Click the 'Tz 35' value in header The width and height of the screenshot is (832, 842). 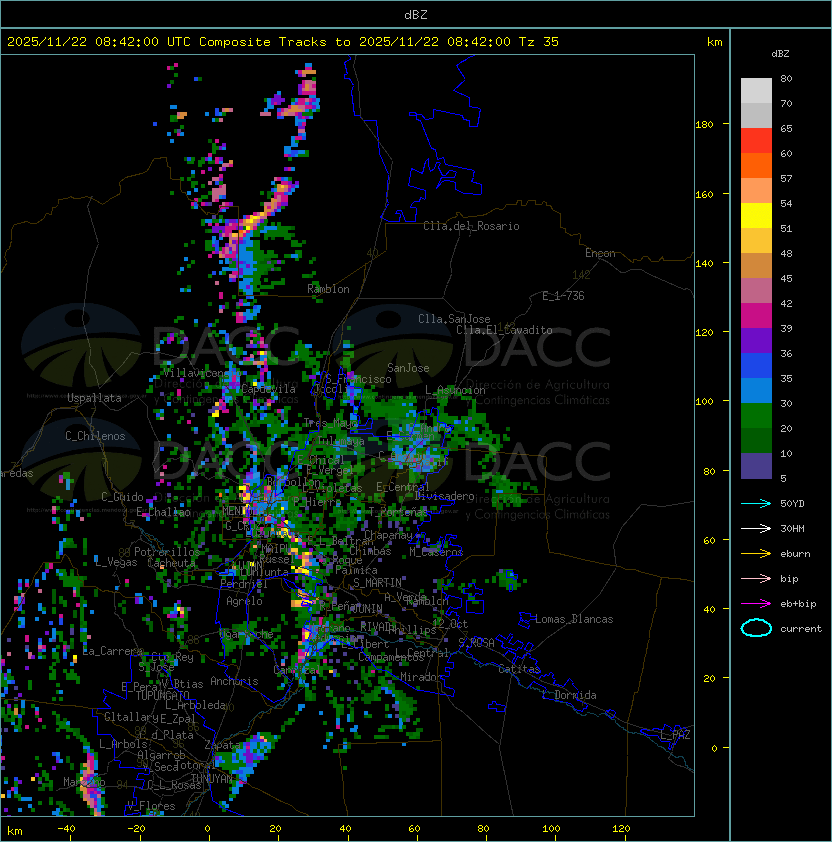click(x=539, y=42)
